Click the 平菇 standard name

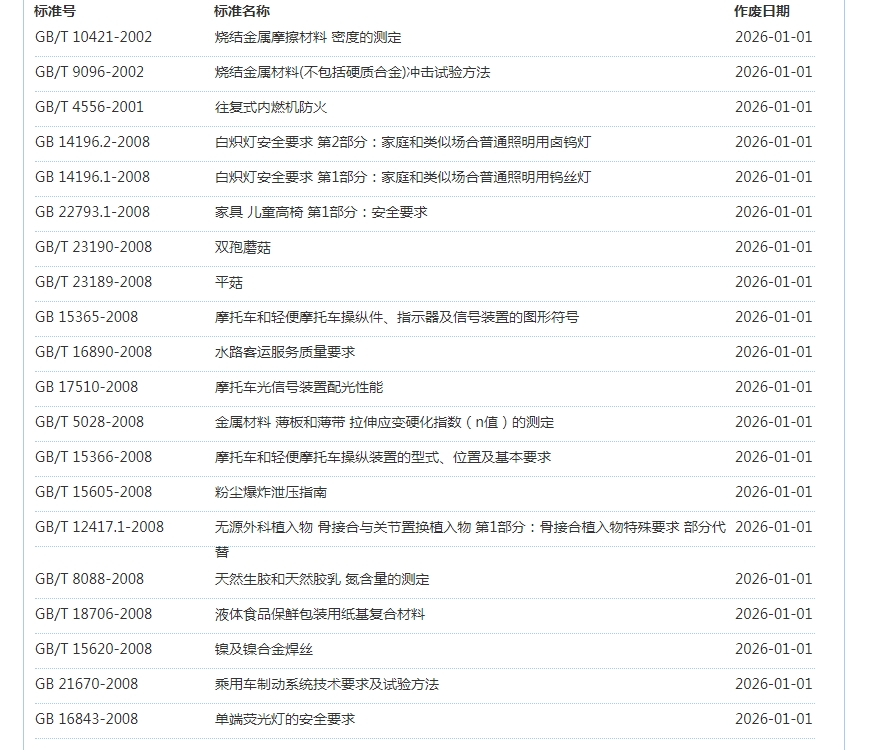pyautogui.click(x=229, y=282)
